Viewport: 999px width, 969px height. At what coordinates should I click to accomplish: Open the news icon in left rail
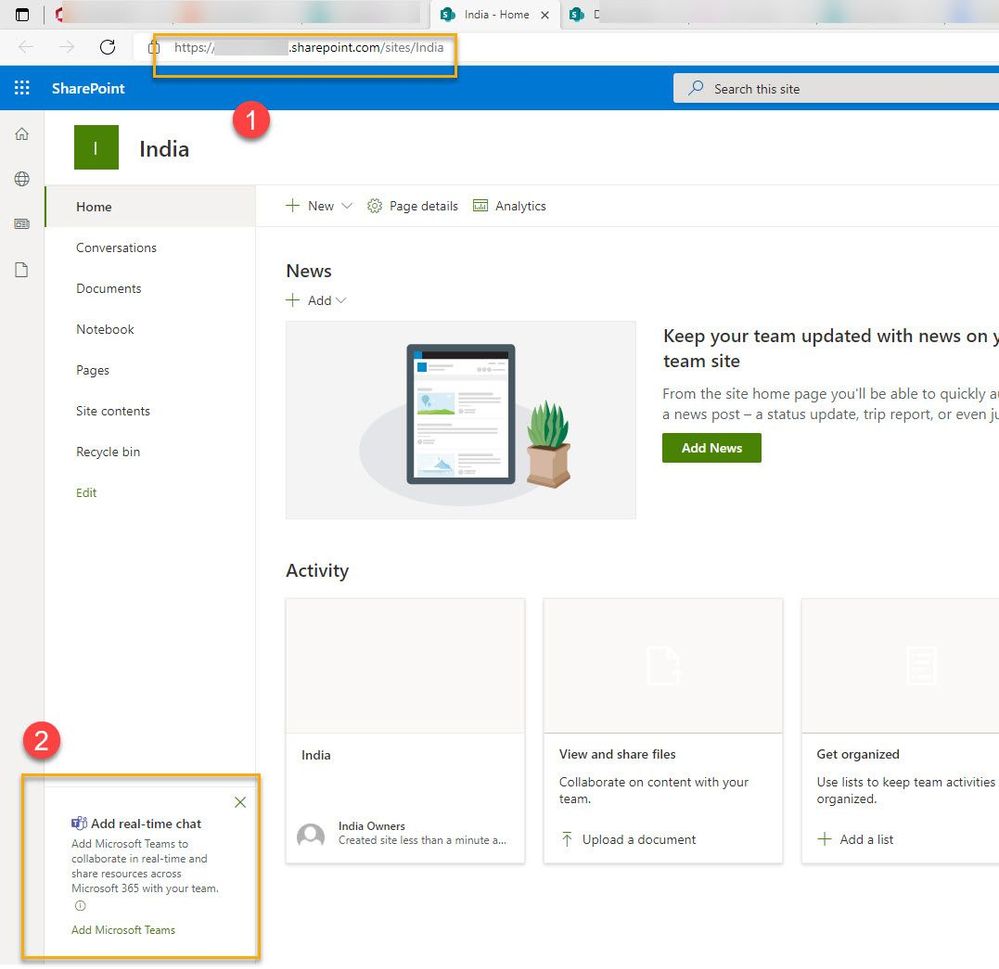click(22, 224)
